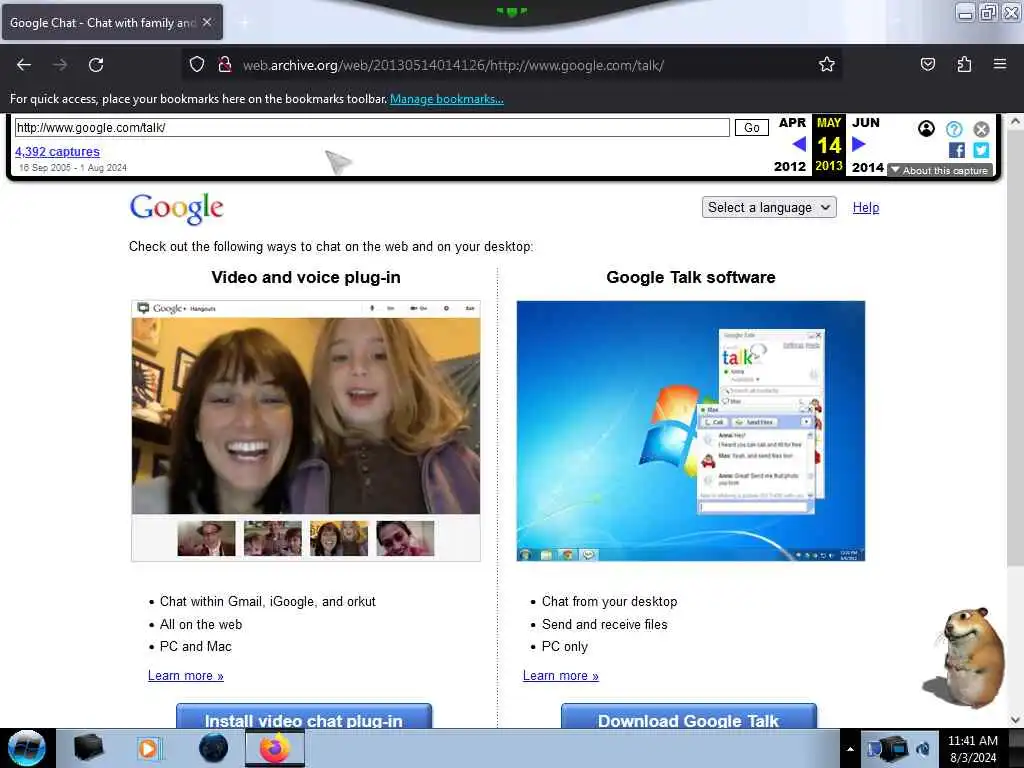Click the video chat hangout screenshot
This screenshot has width=1024, height=768.
(x=306, y=431)
